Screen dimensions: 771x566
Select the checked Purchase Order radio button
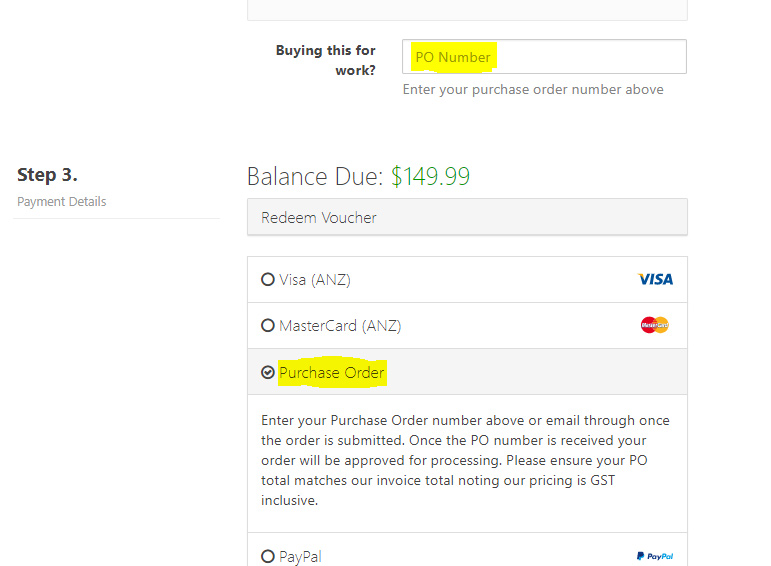[267, 373]
